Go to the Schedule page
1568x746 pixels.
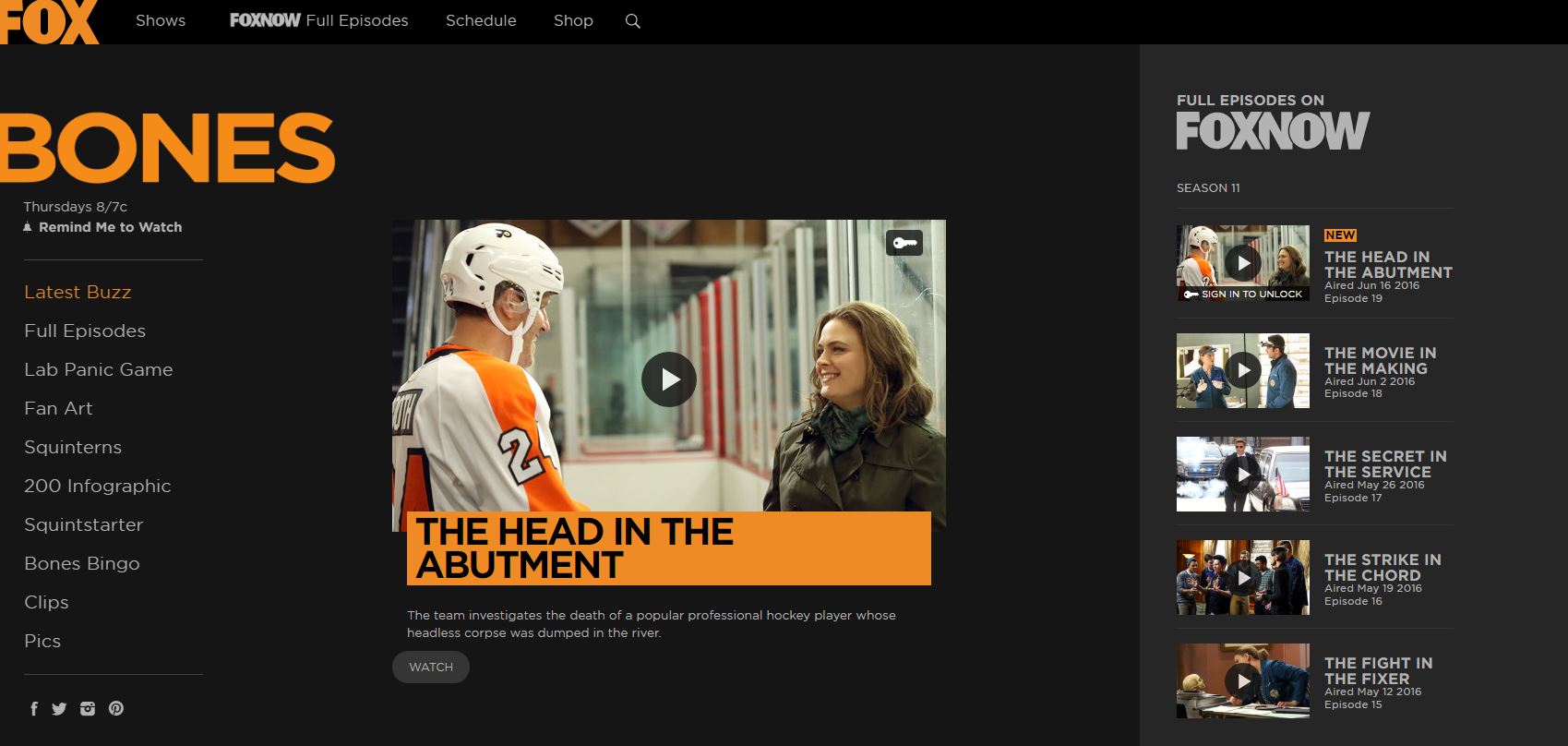[x=481, y=20]
